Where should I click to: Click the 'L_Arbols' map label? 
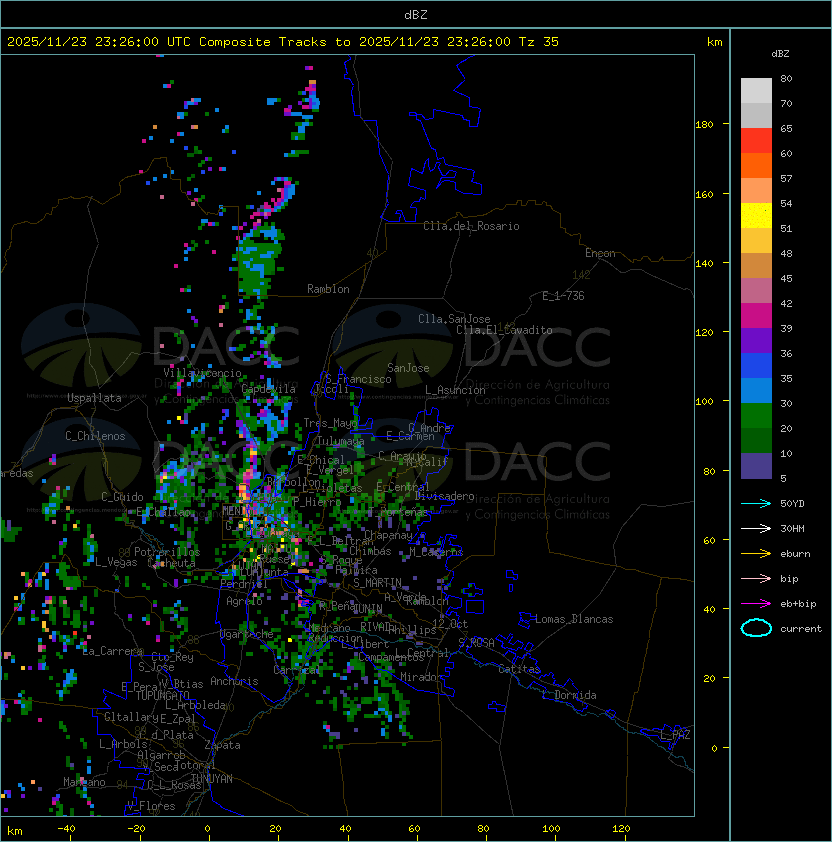[x=124, y=744]
